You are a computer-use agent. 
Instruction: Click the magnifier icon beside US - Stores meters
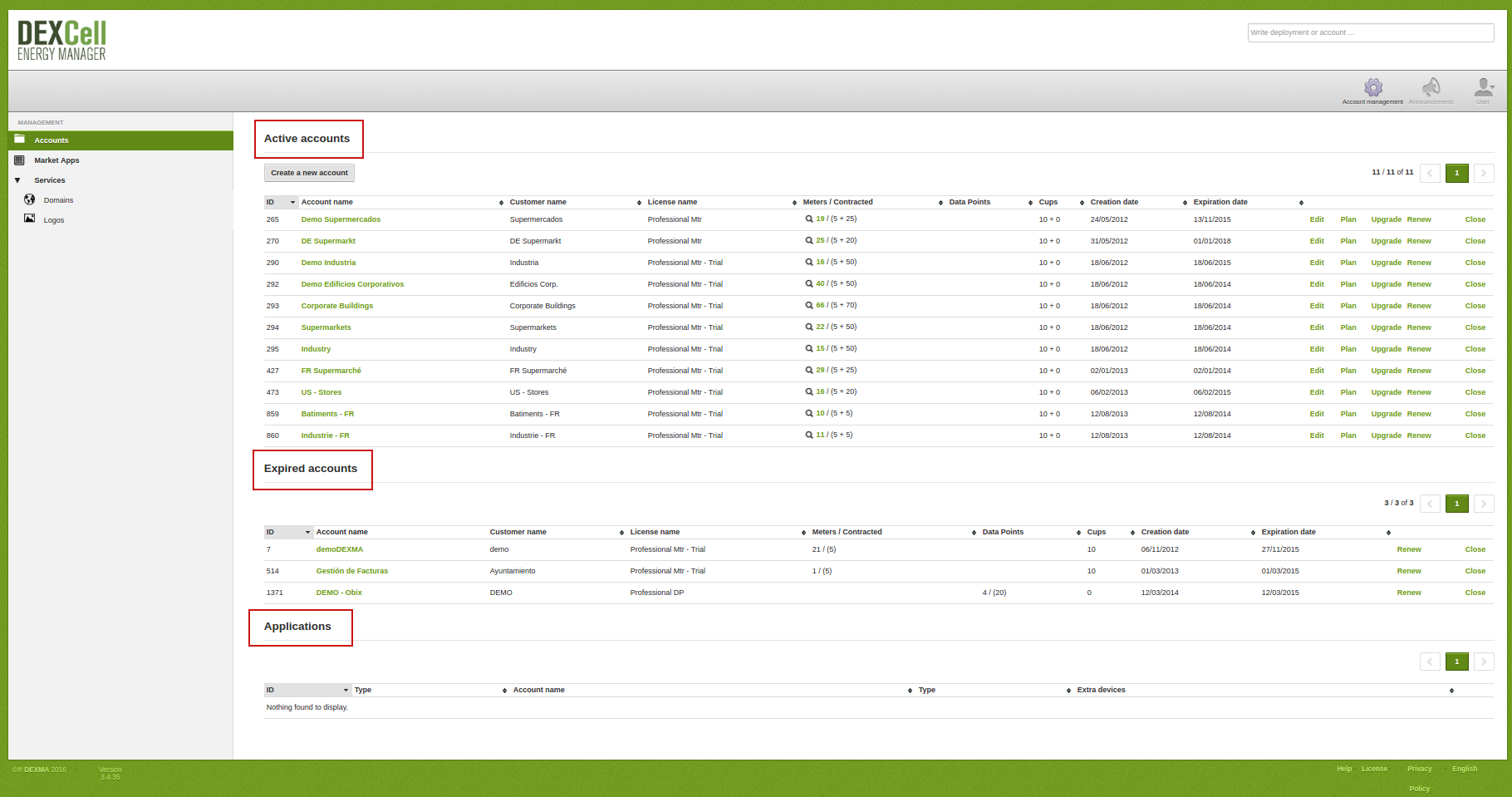pos(808,391)
